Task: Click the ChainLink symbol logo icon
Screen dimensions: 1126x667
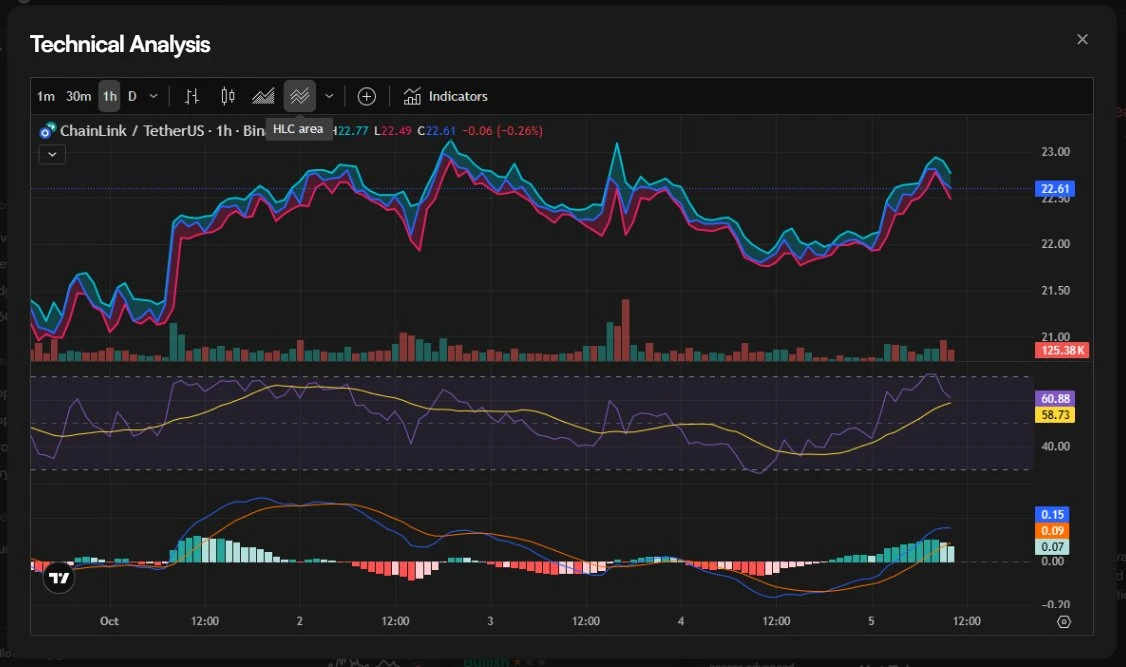Action: 48,131
